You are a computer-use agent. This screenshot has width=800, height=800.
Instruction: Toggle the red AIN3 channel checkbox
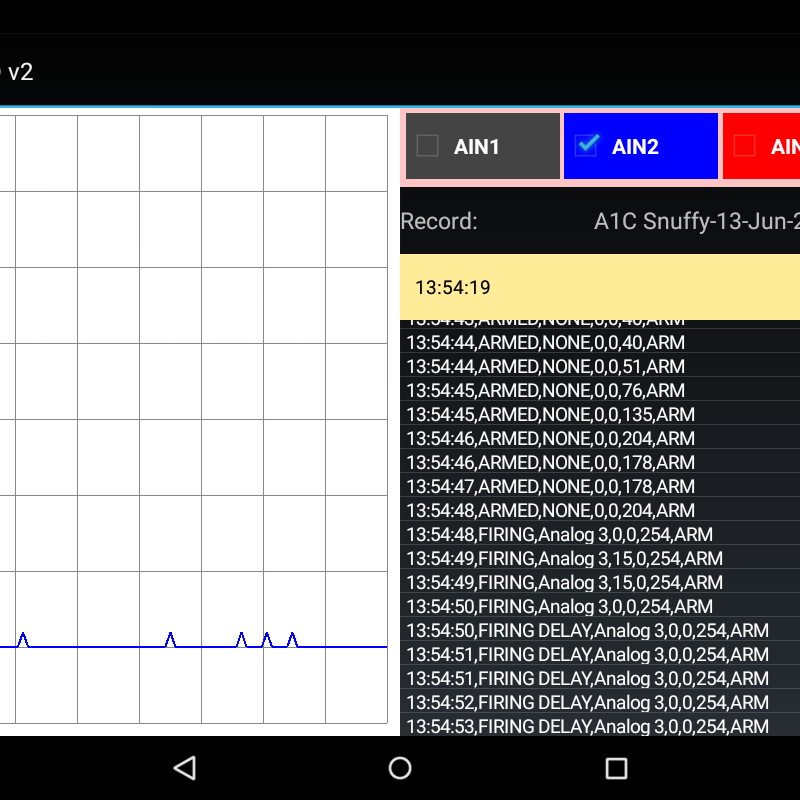(x=744, y=146)
